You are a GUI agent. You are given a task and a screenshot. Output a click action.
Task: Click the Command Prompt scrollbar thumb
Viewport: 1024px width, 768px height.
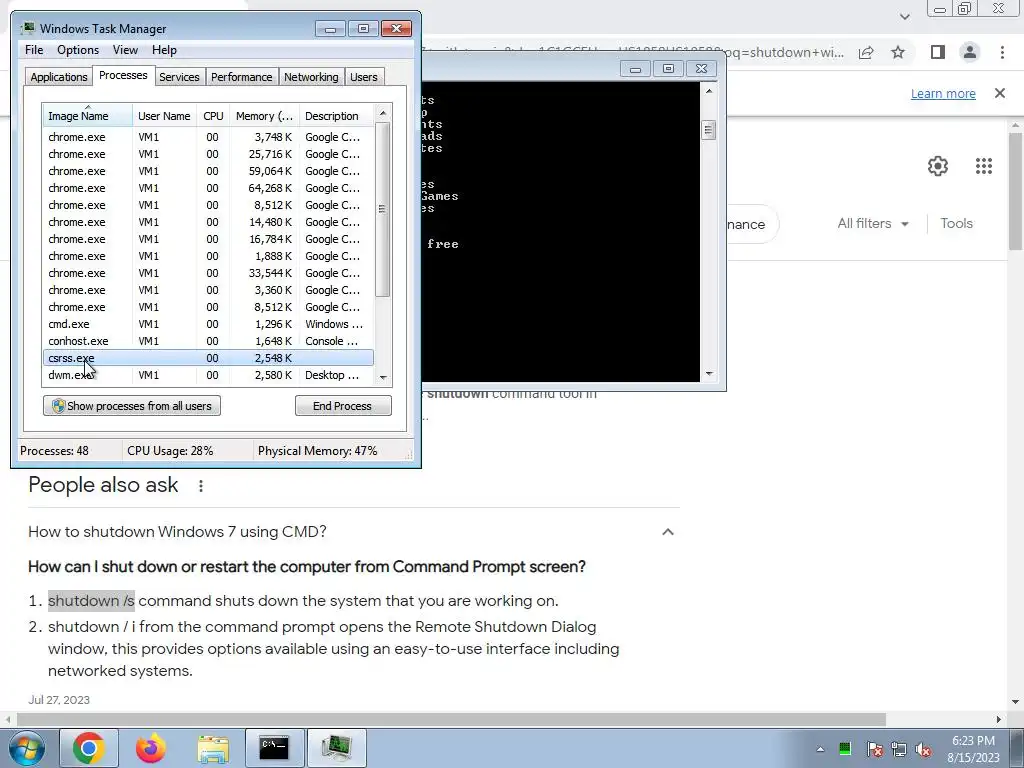pyautogui.click(x=709, y=130)
